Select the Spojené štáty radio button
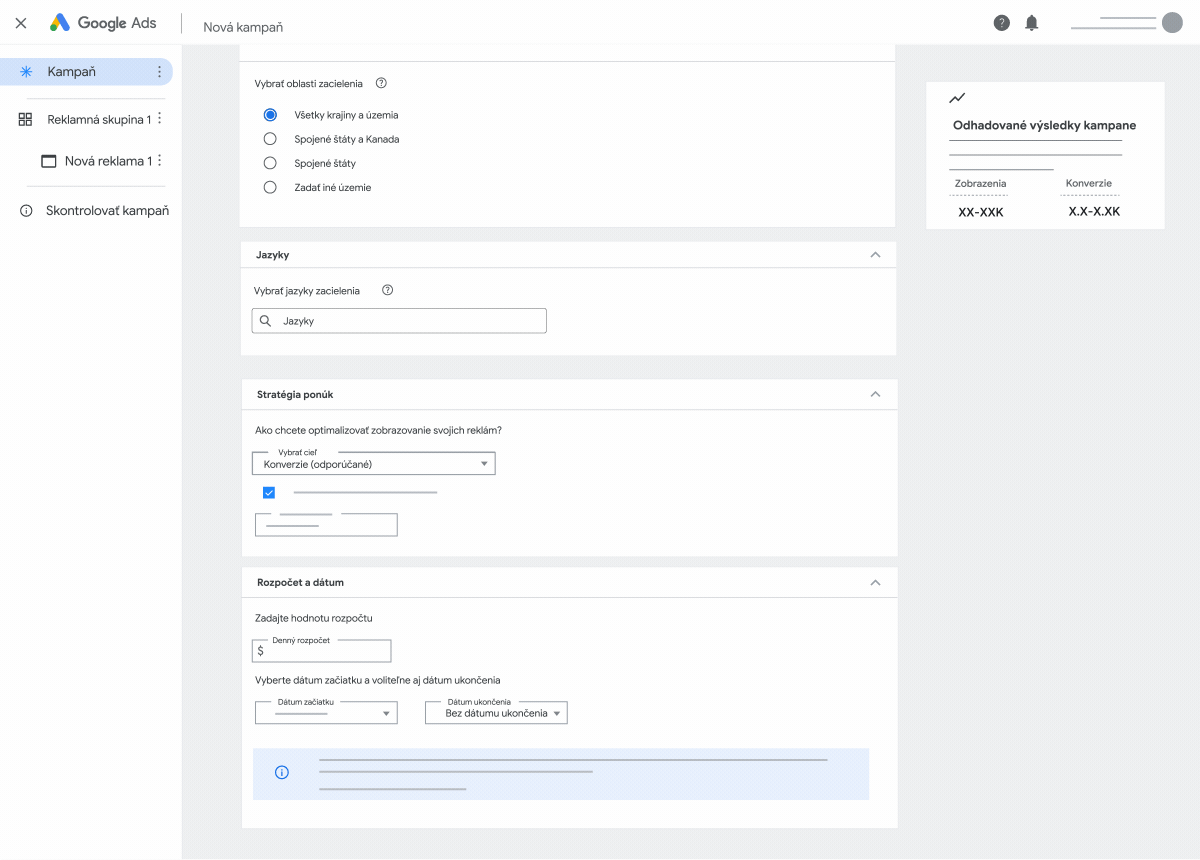 pos(270,163)
